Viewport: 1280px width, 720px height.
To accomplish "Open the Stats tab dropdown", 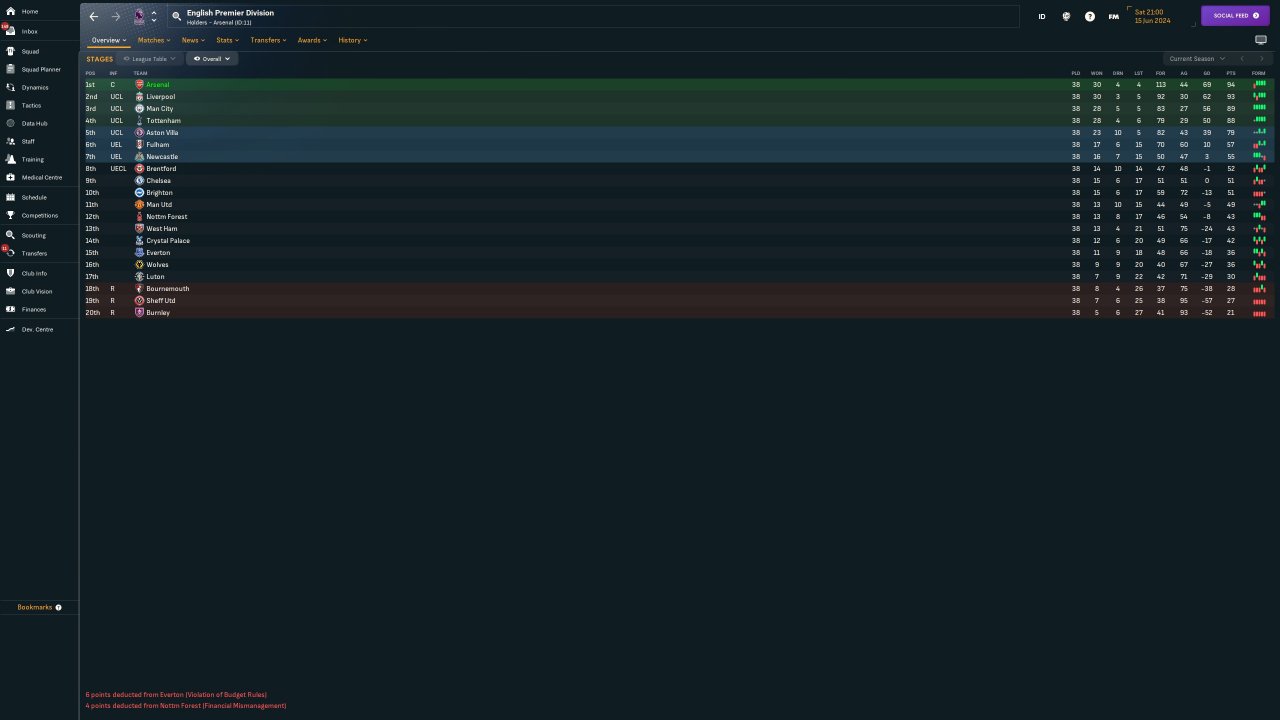I will 227,41.
